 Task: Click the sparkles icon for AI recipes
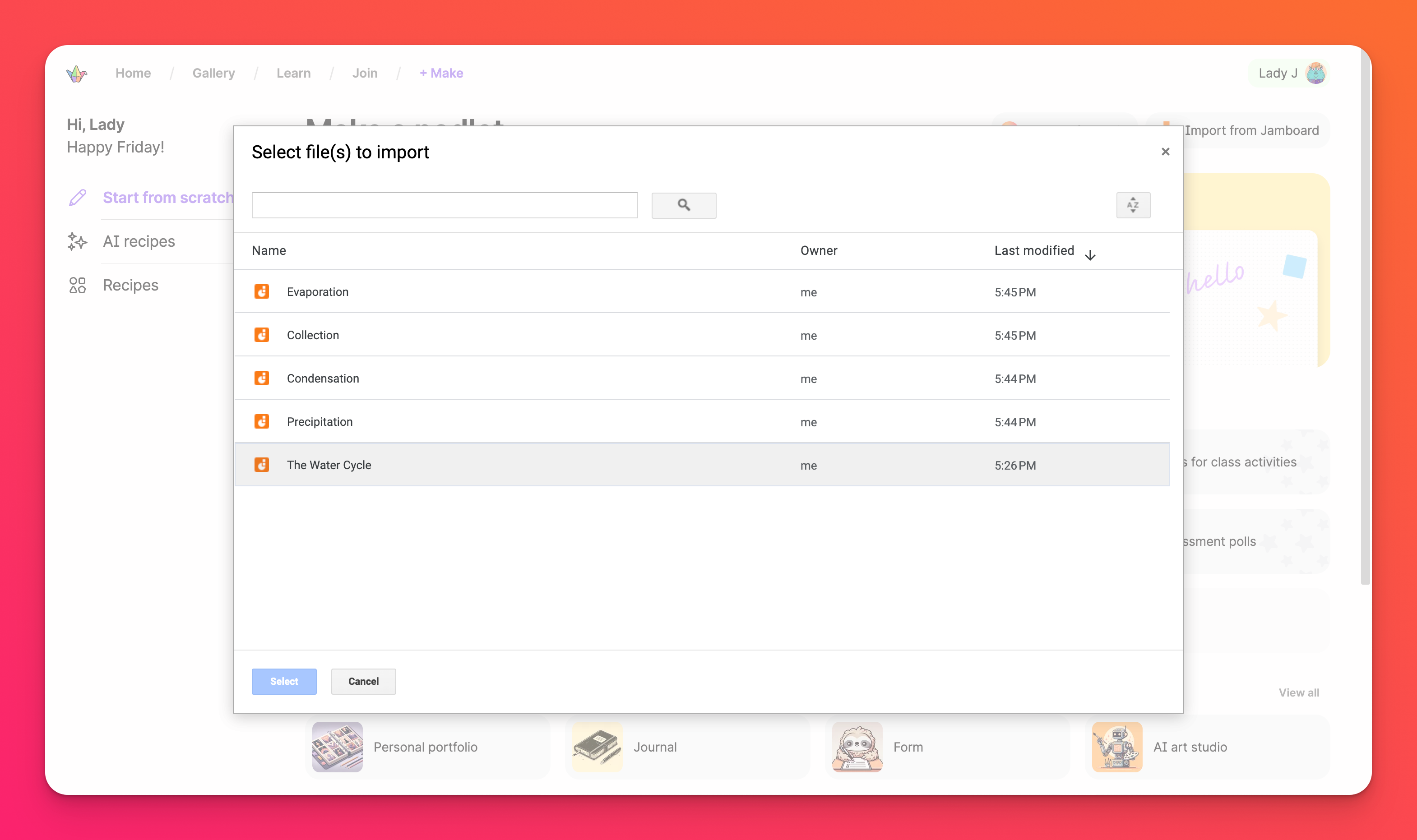[78, 241]
